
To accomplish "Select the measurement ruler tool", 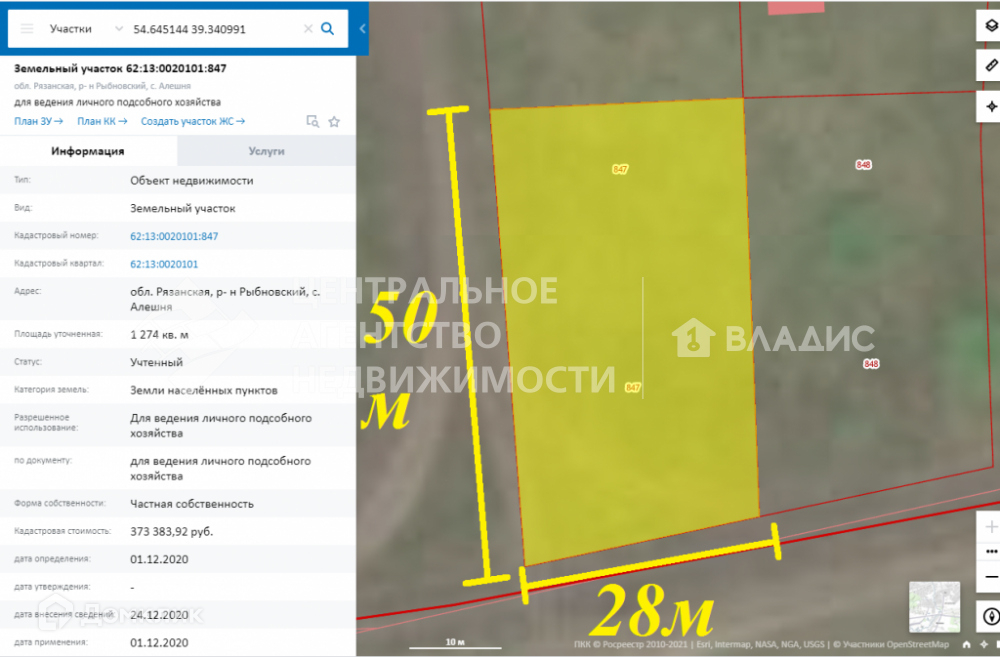I will pos(990,66).
